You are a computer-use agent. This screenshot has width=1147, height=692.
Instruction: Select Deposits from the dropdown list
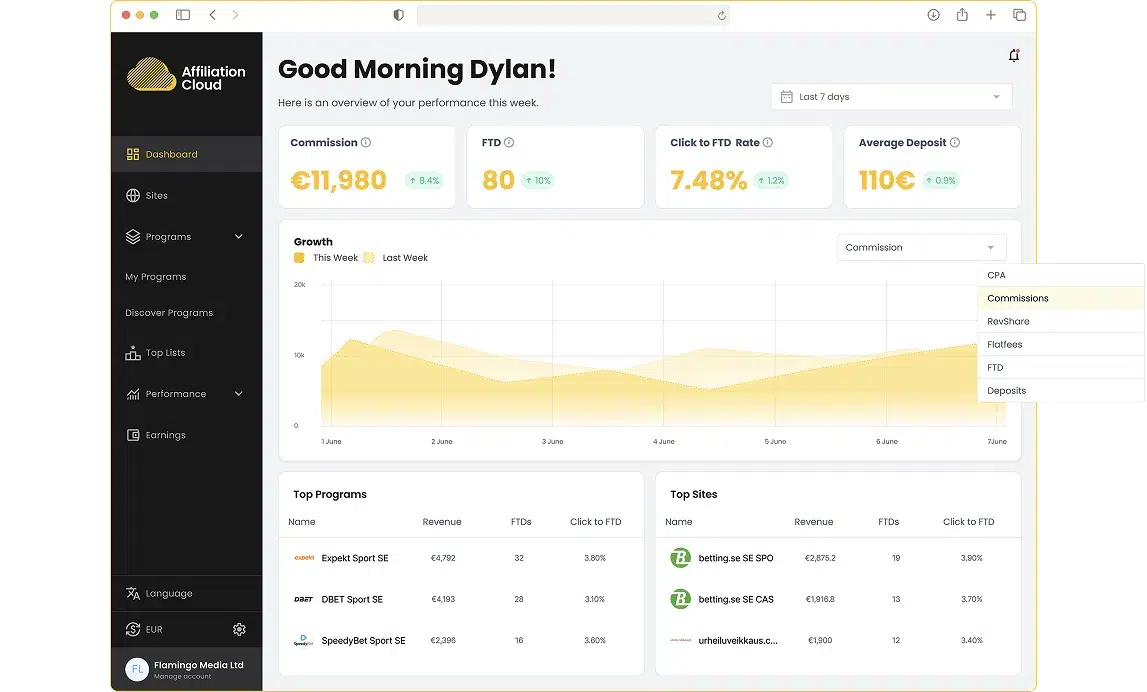1061,391
